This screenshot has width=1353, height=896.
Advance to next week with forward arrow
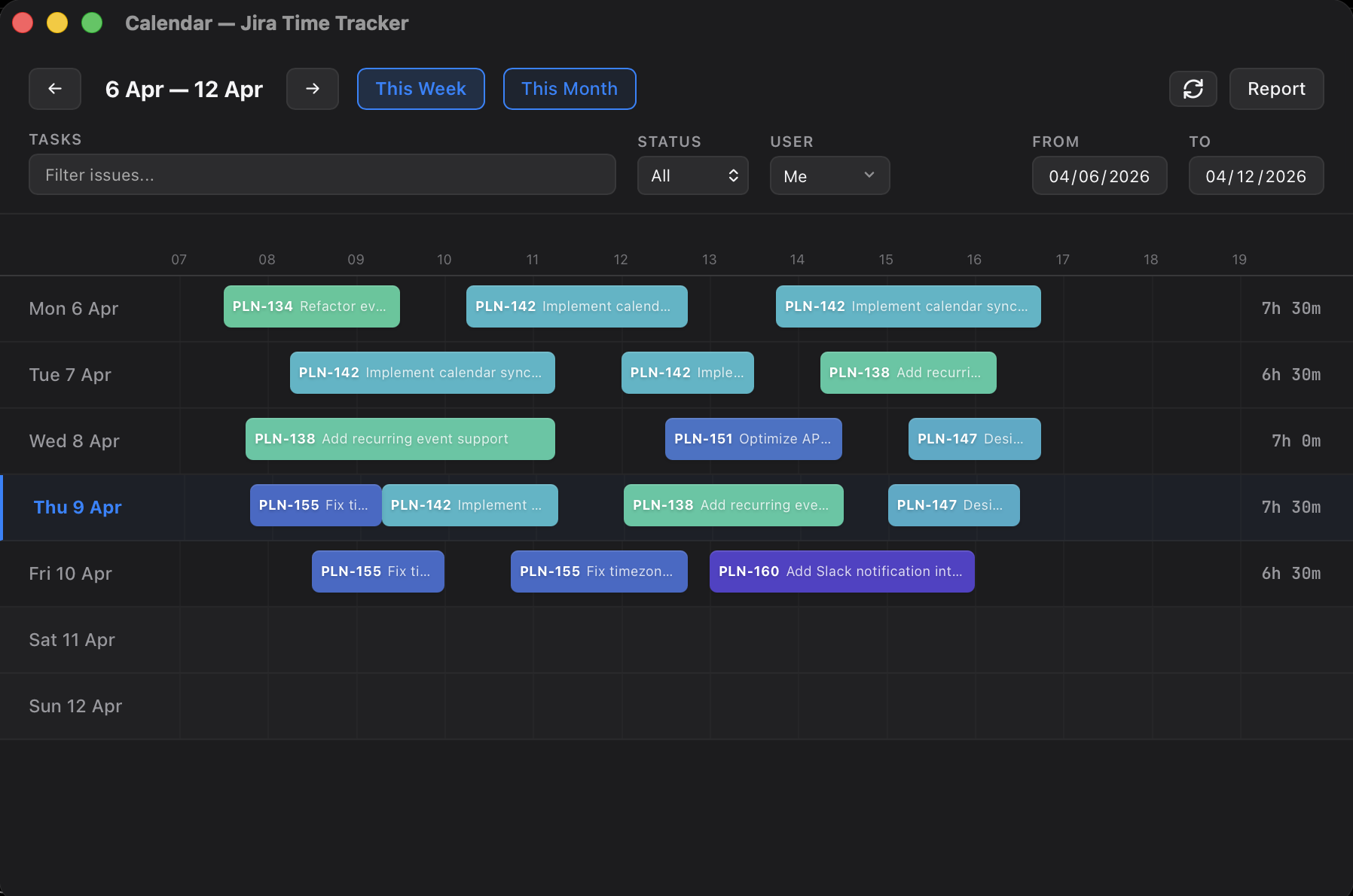pyautogui.click(x=312, y=89)
